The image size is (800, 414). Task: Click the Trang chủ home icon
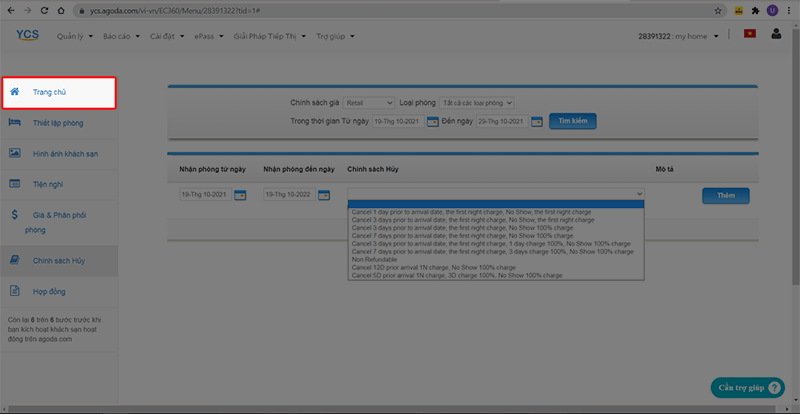click(x=15, y=92)
